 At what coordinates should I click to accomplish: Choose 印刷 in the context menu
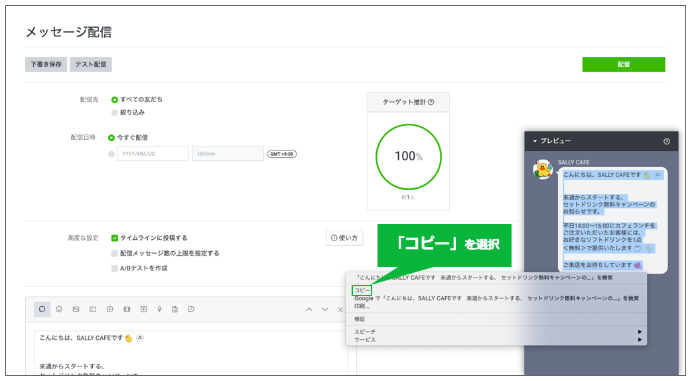point(362,306)
